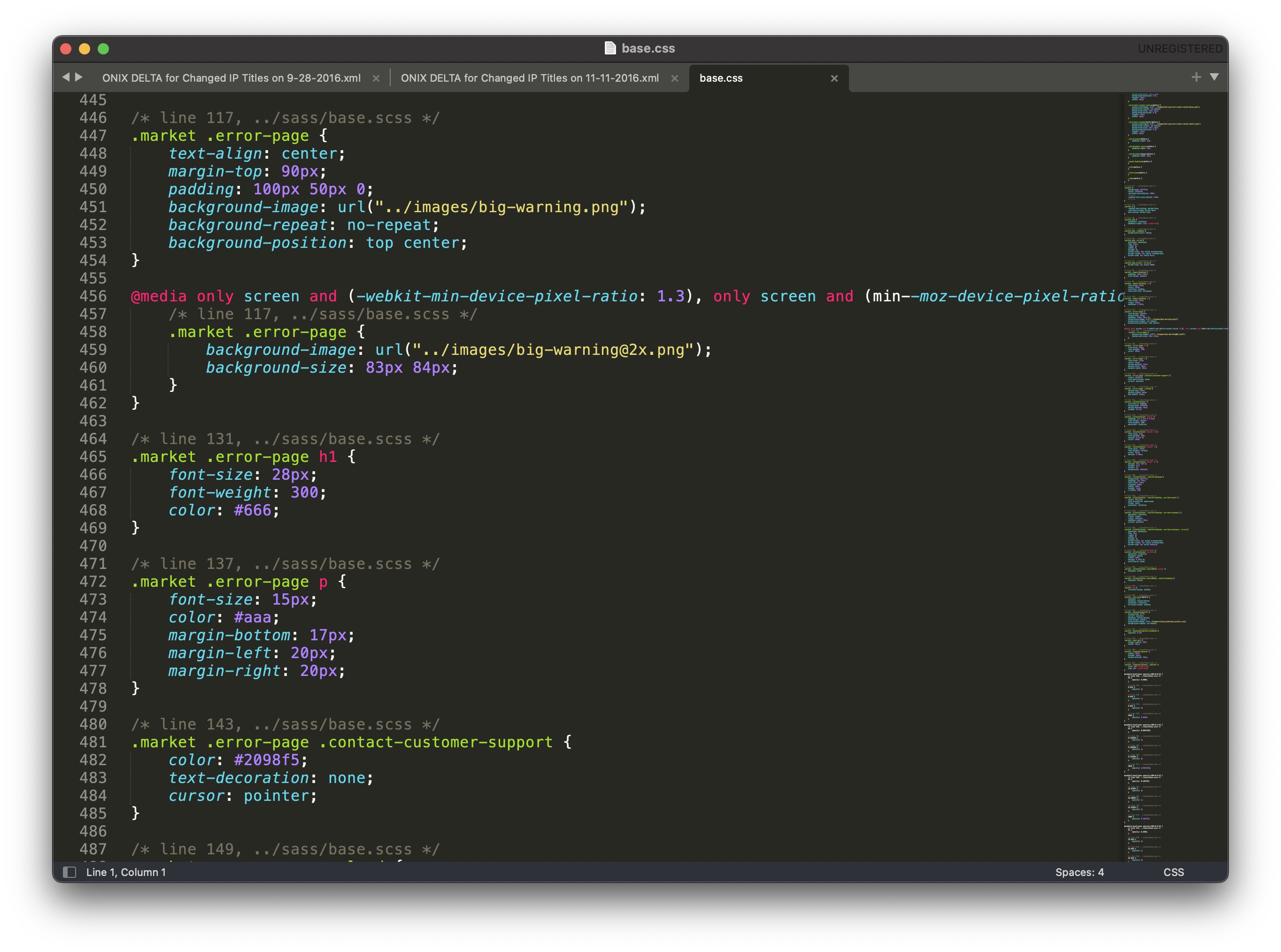Open the tab list dropdown triangle
This screenshot has width=1281, height=952.
pyautogui.click(x=1214, y=77)
